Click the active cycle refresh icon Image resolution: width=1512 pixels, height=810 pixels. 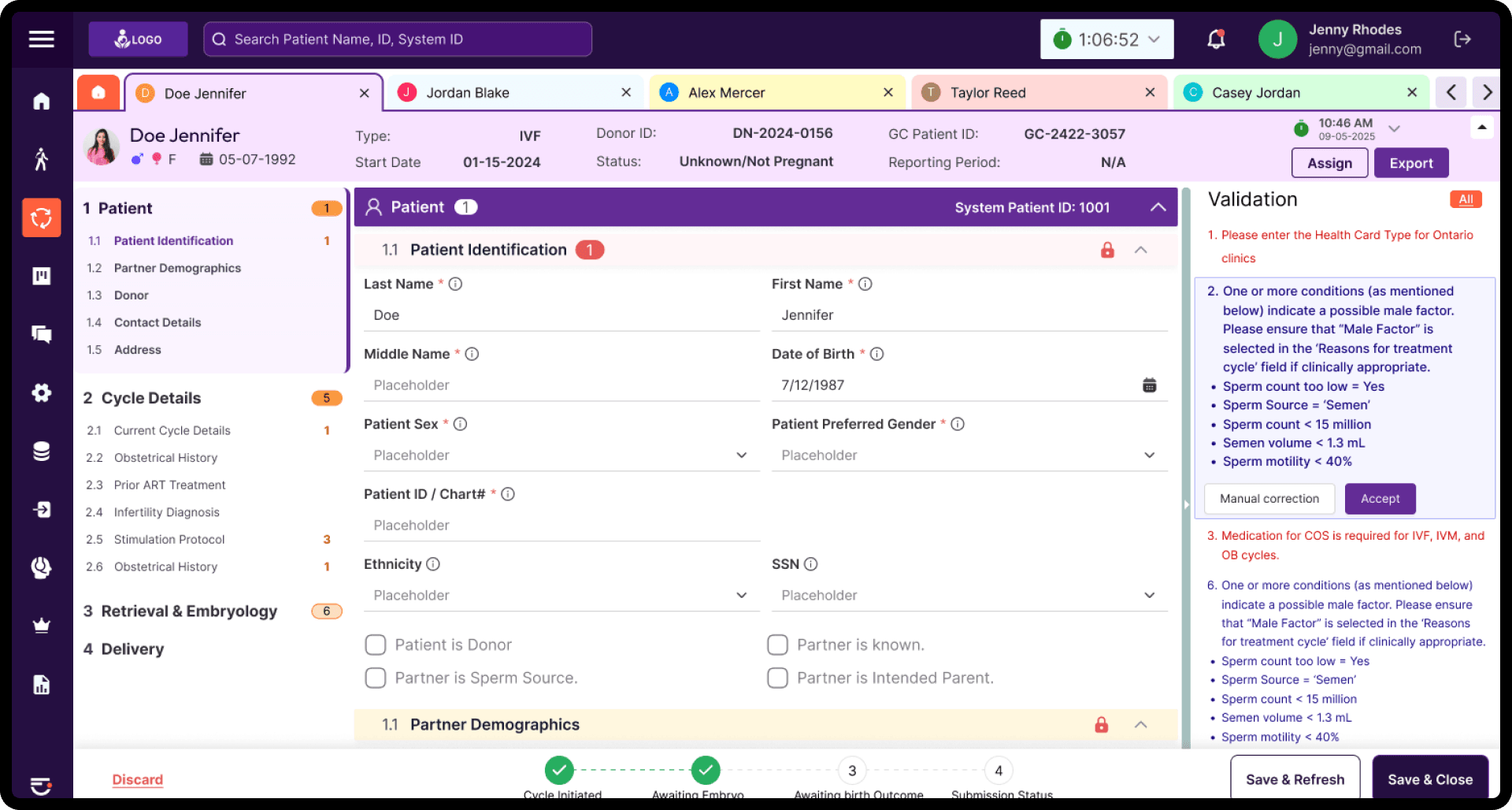pyautogui.click(x=41, y=217)
